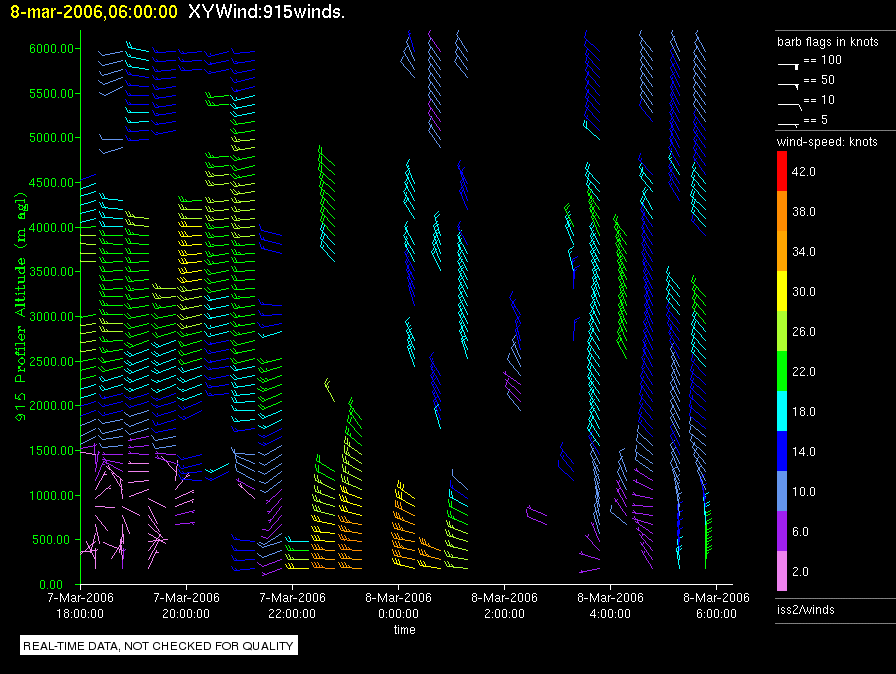Click the 'barb flags in knots' legend heading
The height and width of the screenshot is (674, 896).
pos(827,42)
